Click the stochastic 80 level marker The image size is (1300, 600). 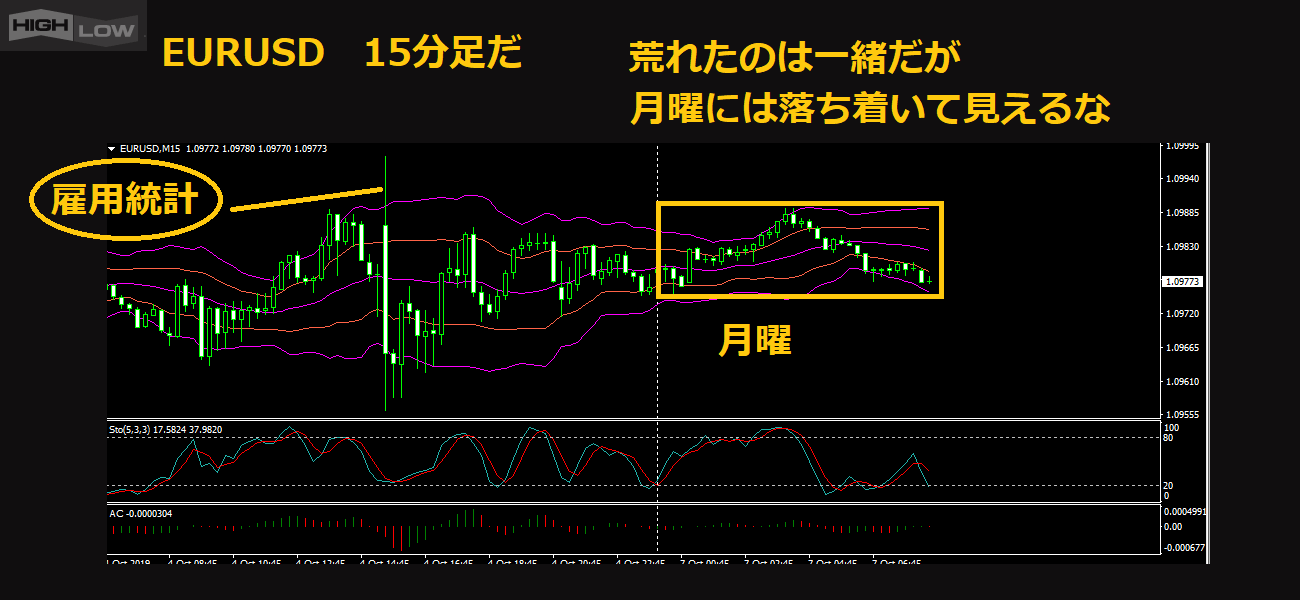click(x=1166, y=438)
